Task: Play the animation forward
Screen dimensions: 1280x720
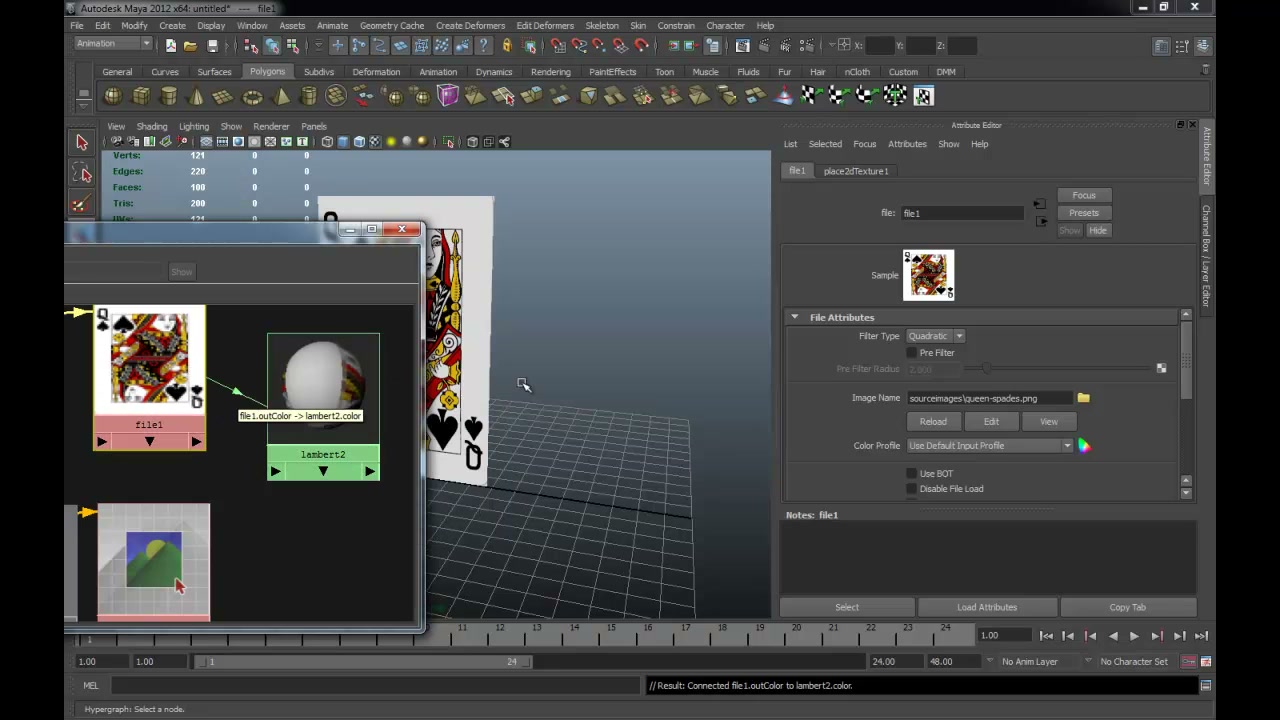Action: 1134,636
